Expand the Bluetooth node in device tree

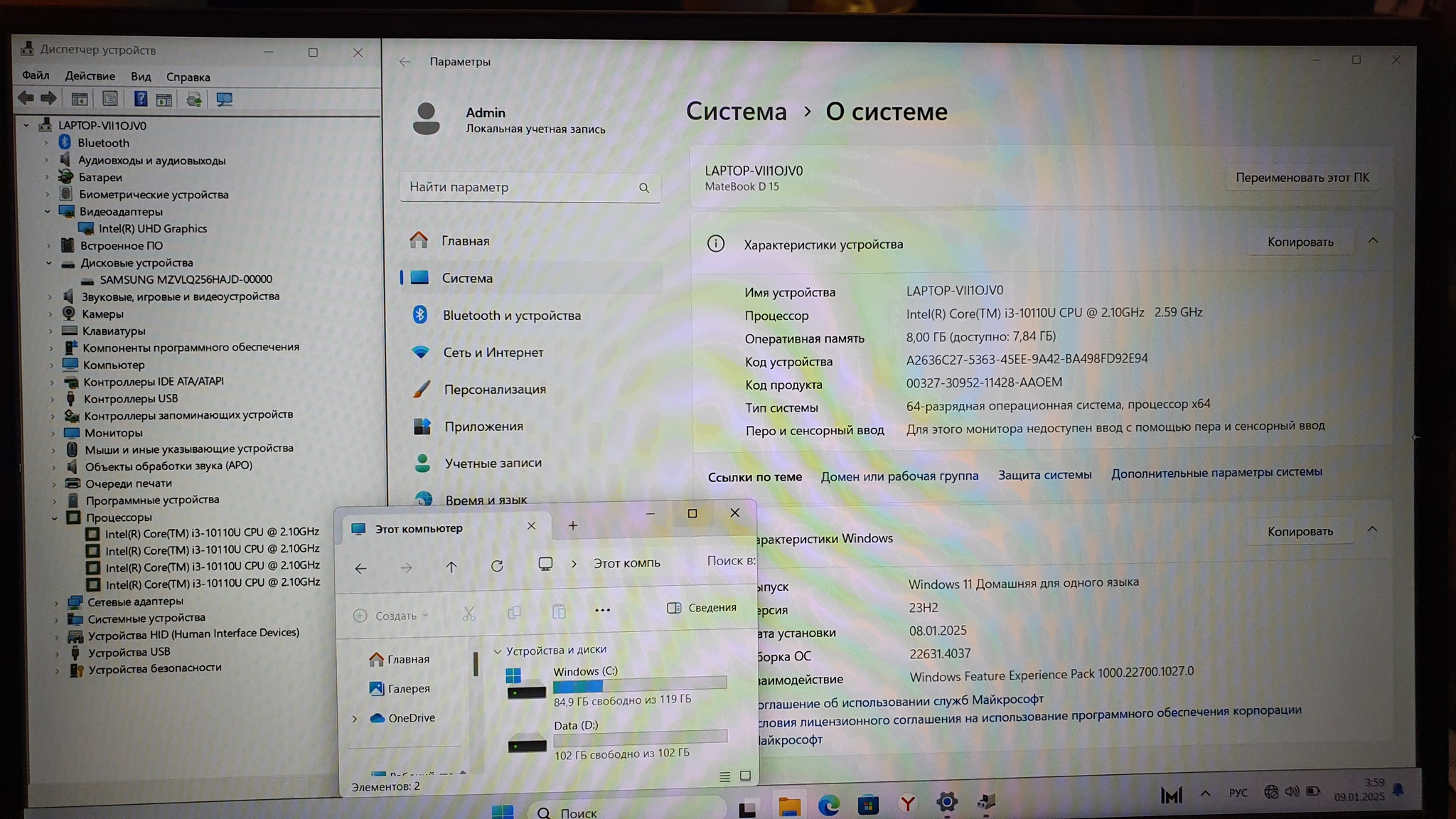tap(47, 143)
